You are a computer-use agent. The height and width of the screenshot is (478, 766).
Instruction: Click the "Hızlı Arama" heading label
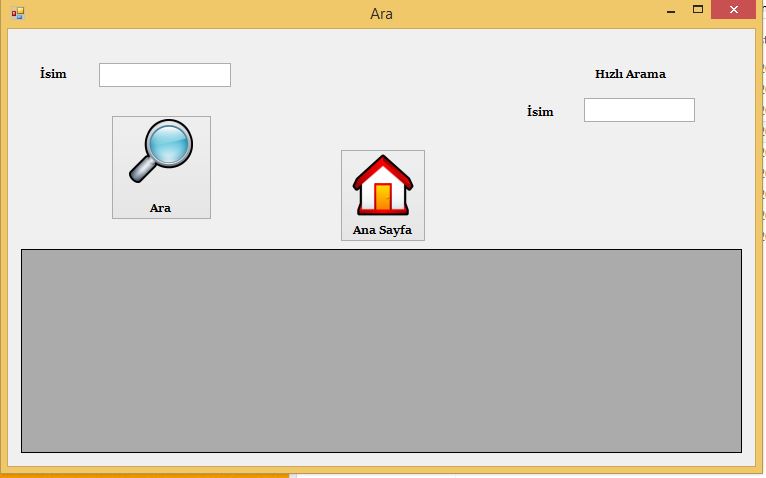click(x=630, y=74)
